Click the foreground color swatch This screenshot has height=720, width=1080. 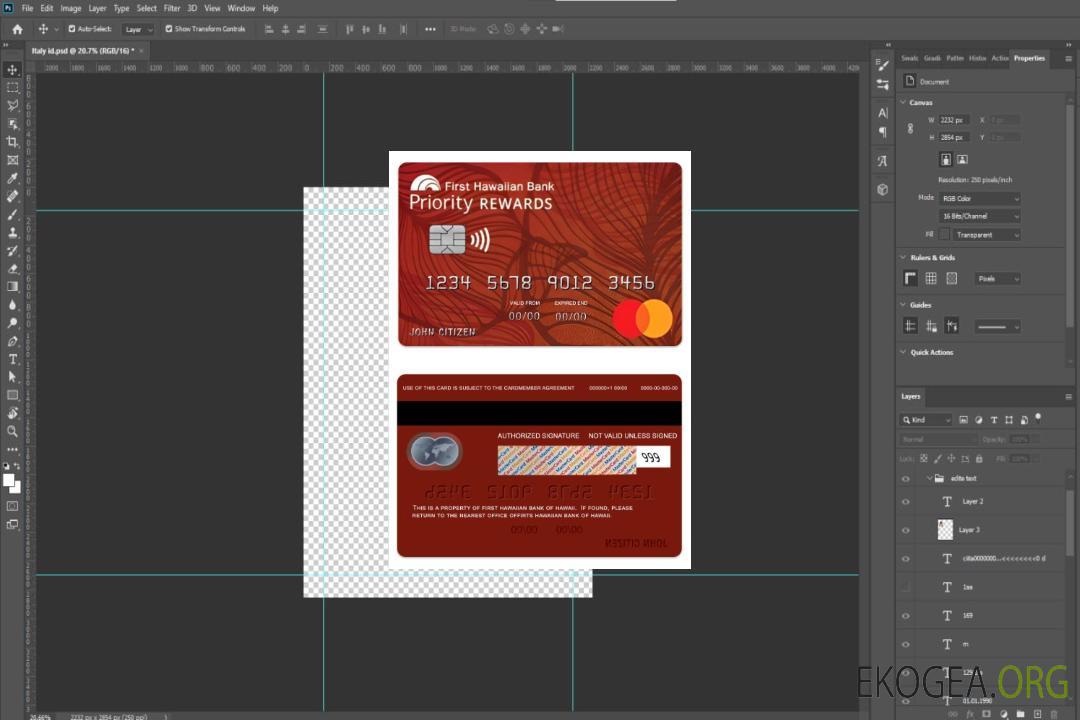click(9, 481)
